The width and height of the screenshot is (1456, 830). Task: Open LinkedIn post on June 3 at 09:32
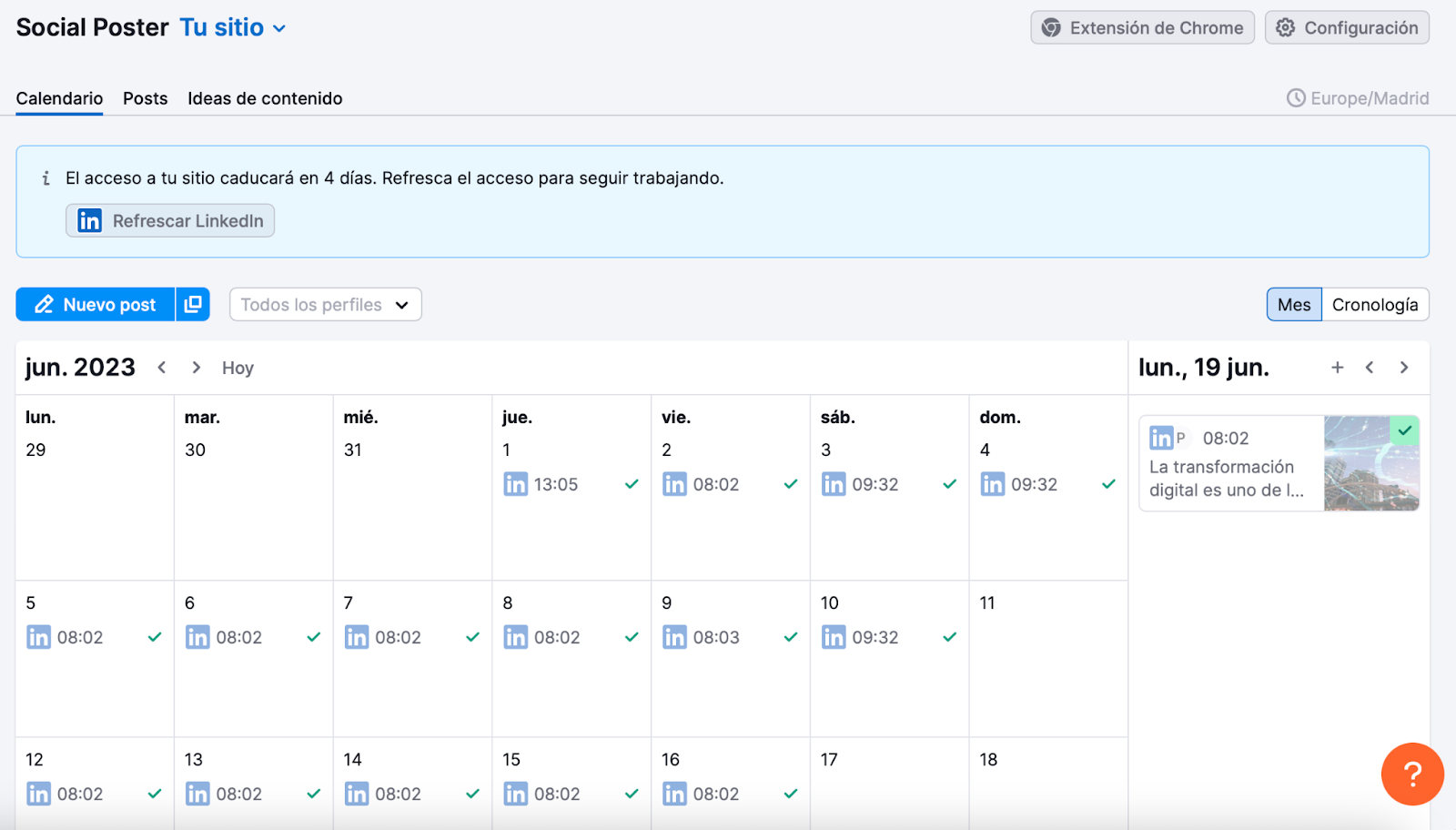click(x=889, y=484)
